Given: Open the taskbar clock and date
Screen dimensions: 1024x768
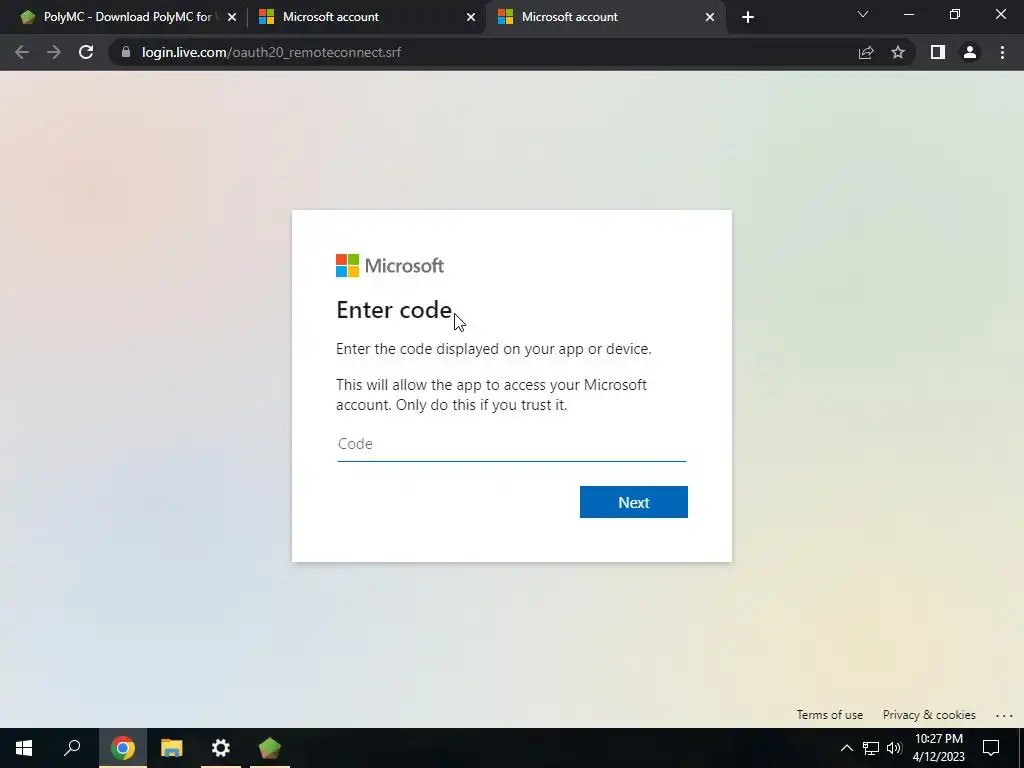Looking at the screenshot, I should (x=938, y=748).
